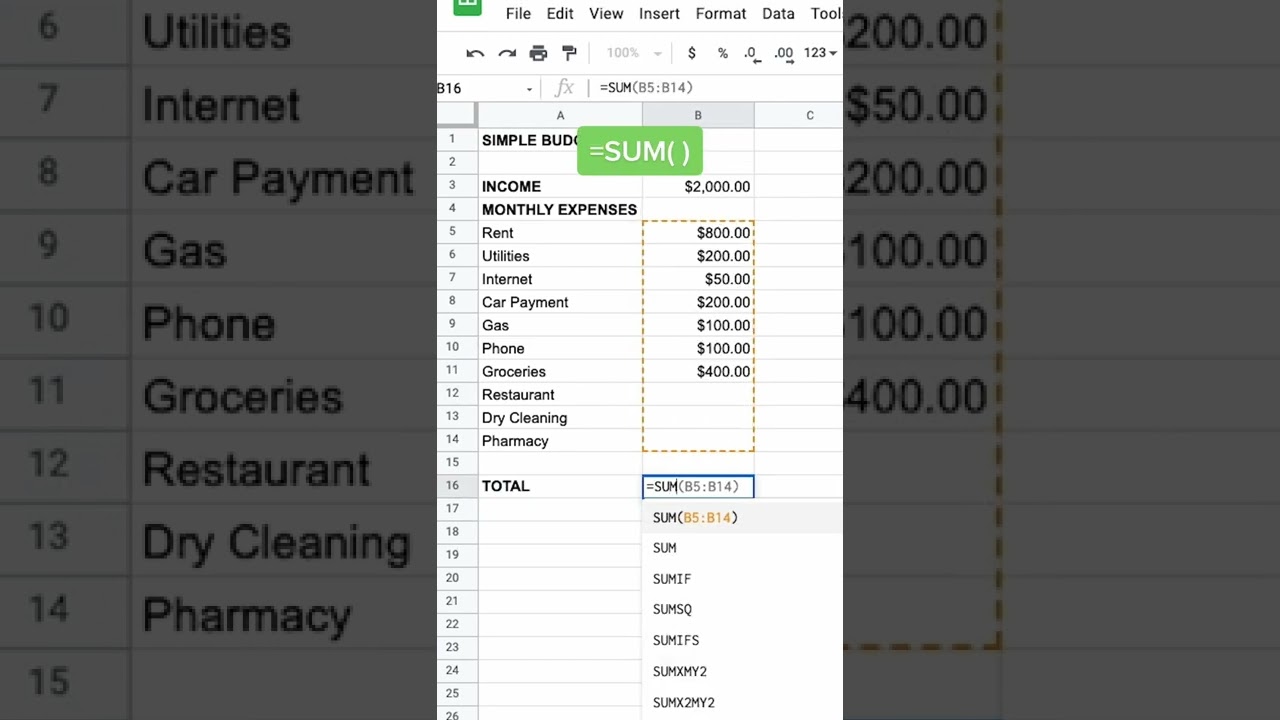The height and width of the screenshot is (720, 1280).
Task: Select row 3 header
Action: point(457,186)
